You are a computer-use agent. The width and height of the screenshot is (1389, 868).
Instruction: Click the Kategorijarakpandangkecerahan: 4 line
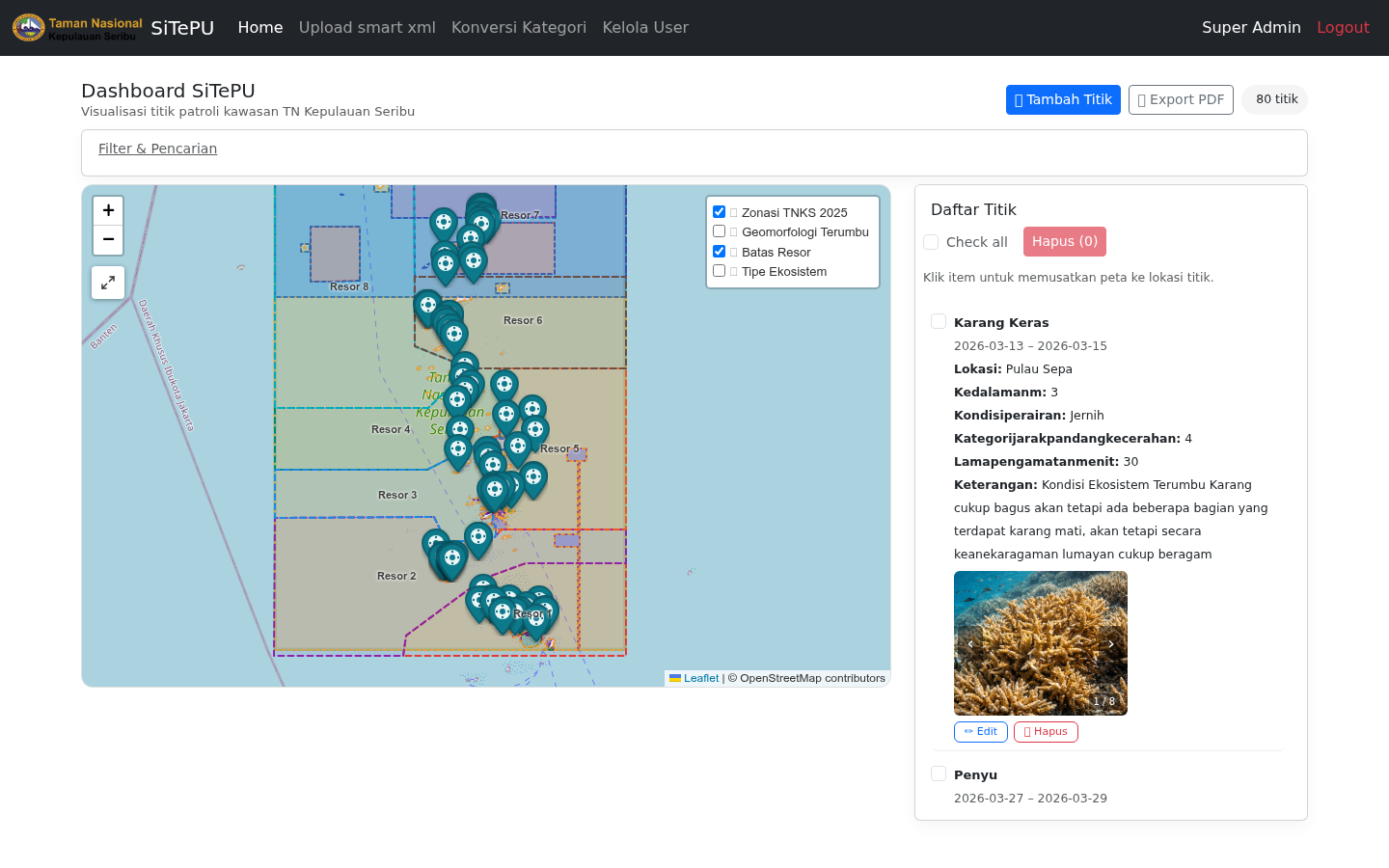click(x=1073, y=438)
